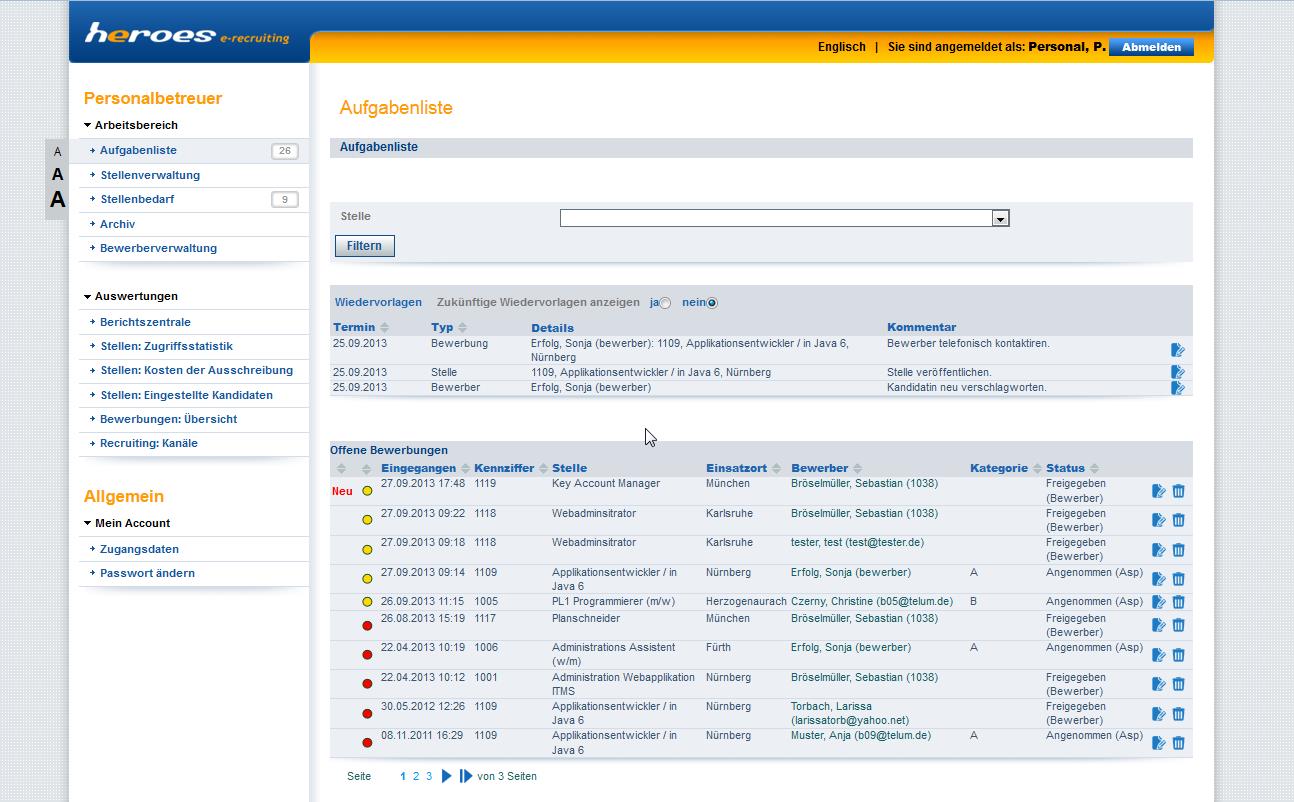Switch language to Englisch
Viewport: 1294px width, 802px height.
click(842, 47)
